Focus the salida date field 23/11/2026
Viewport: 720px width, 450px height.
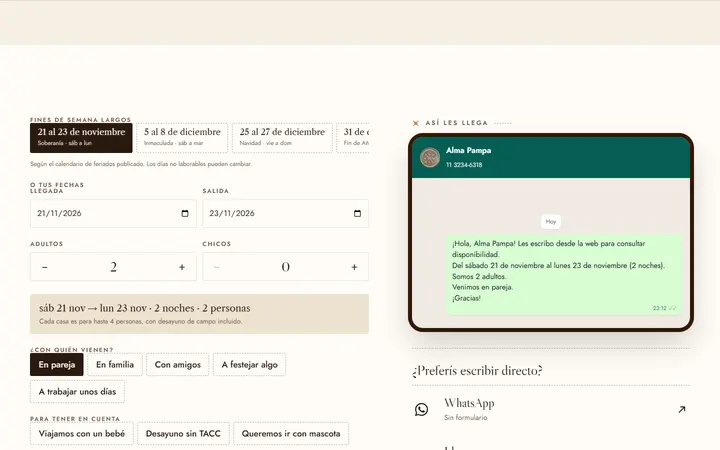286,214
